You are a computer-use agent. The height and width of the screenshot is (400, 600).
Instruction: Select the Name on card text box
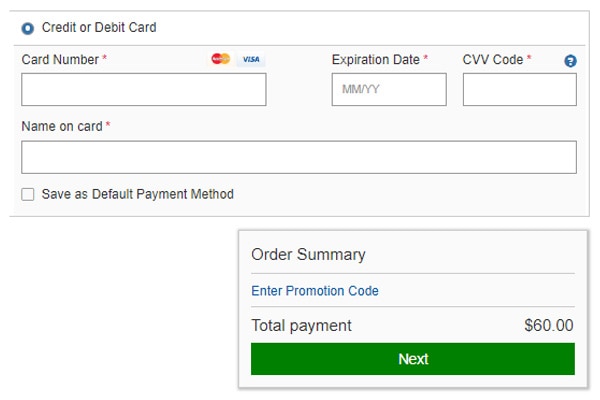[299, 157]
